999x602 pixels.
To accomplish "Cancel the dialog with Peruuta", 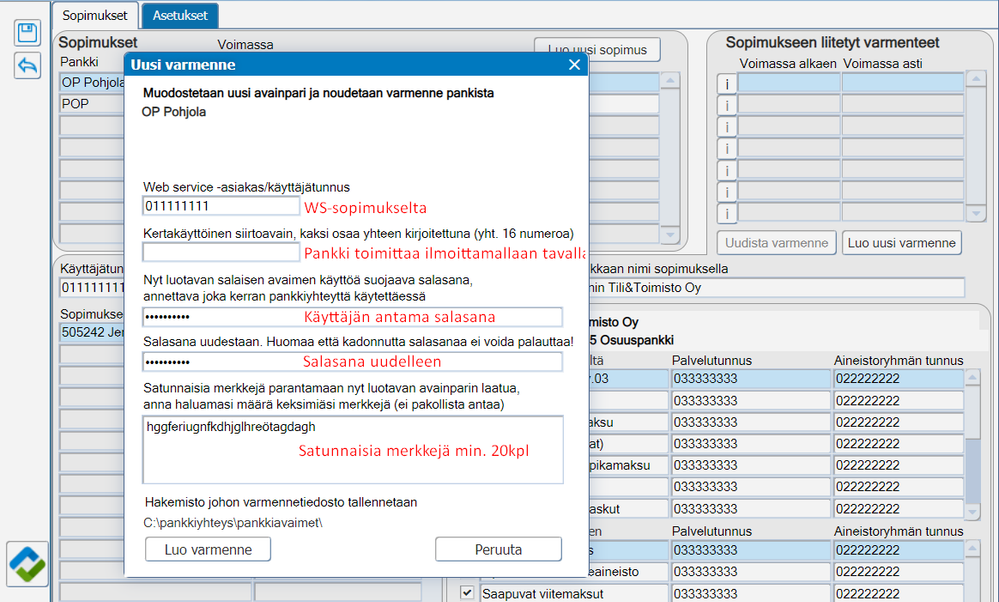I will point(498,549).
